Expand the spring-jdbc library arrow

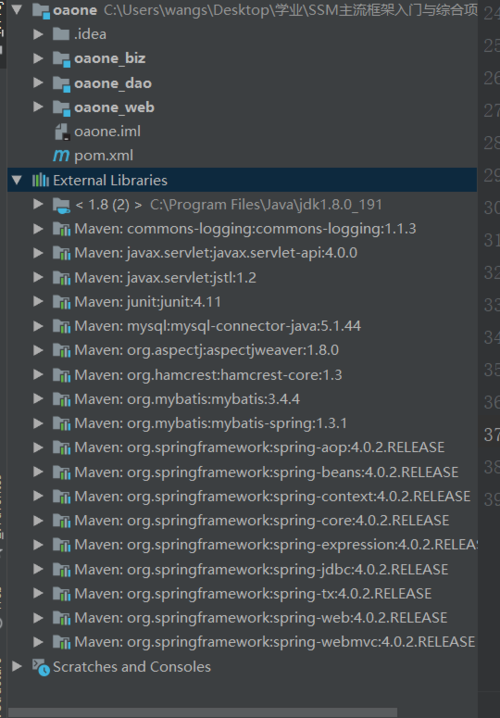click(38, 569)
